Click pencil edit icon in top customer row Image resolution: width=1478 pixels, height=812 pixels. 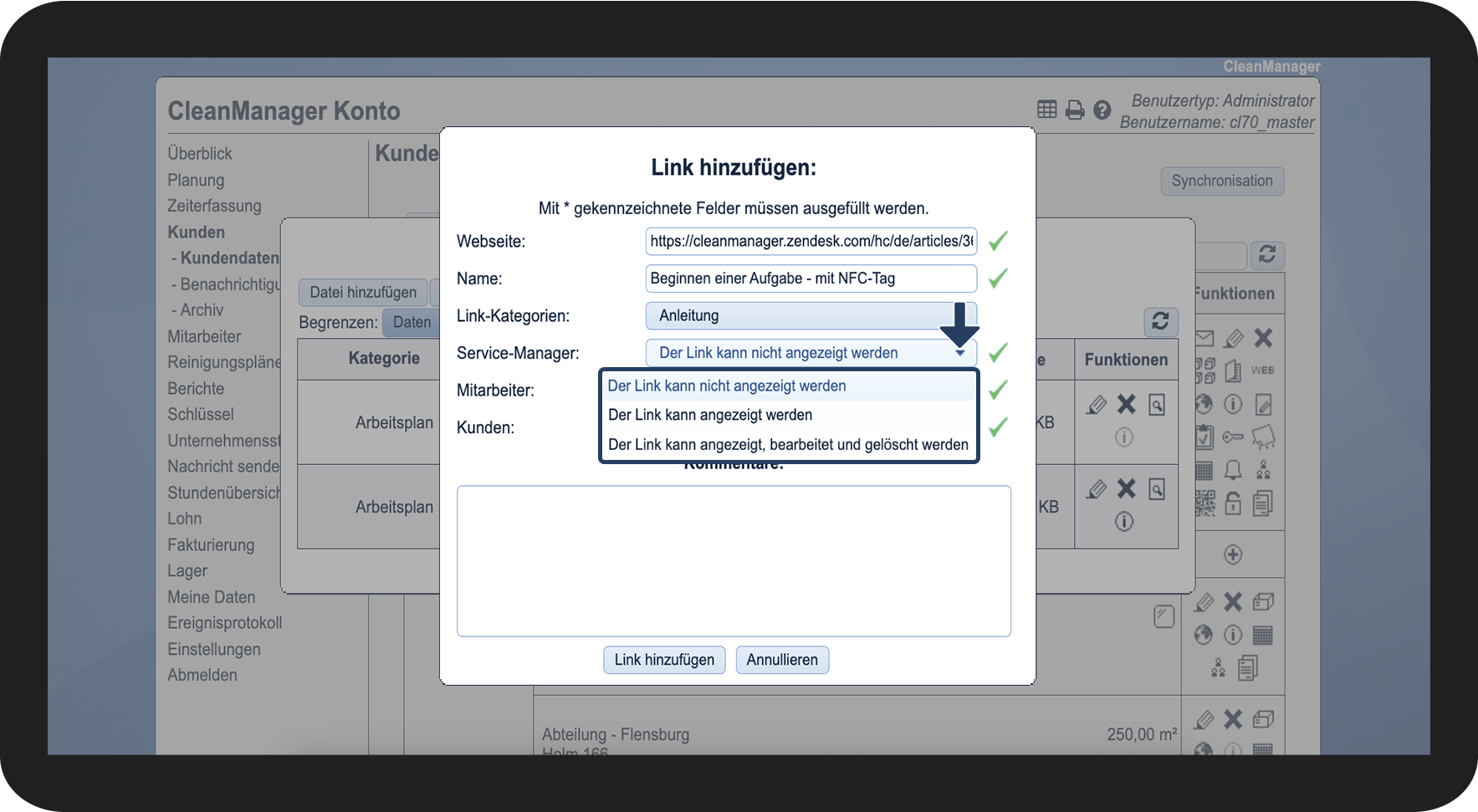coord(1233,338)
